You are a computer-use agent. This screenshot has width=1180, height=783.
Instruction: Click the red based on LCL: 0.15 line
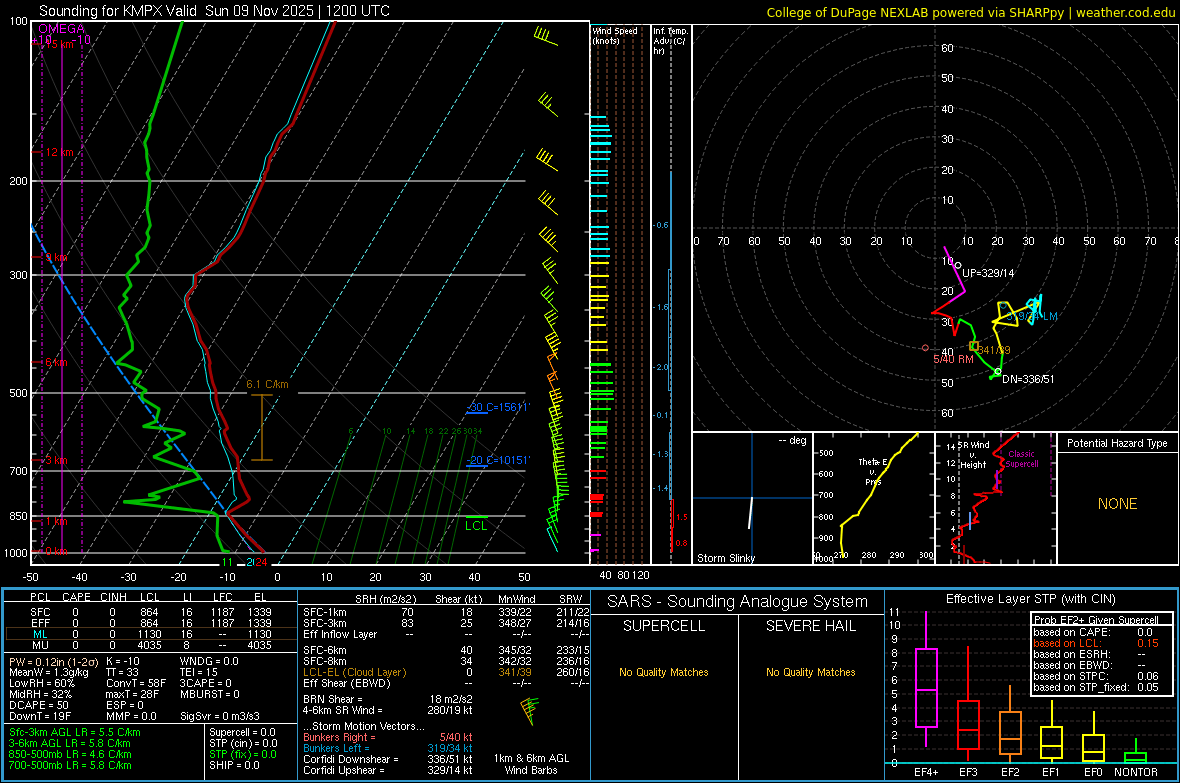[1096, 644]
